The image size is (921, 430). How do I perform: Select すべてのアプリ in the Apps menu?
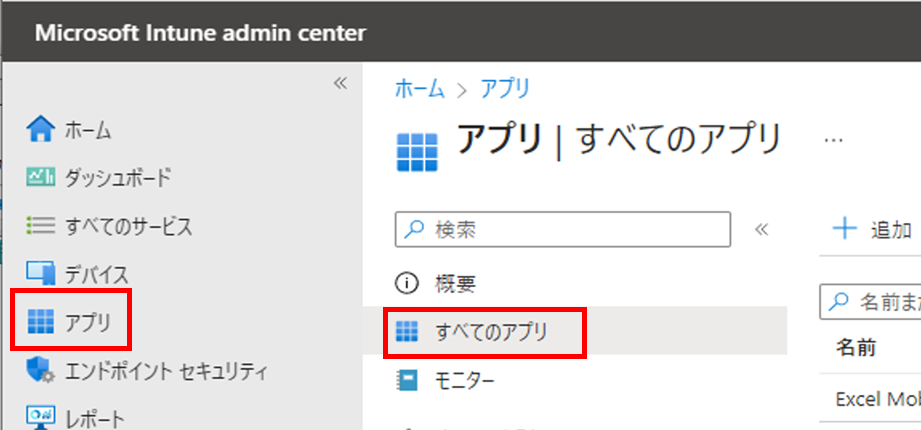[491, 332]
